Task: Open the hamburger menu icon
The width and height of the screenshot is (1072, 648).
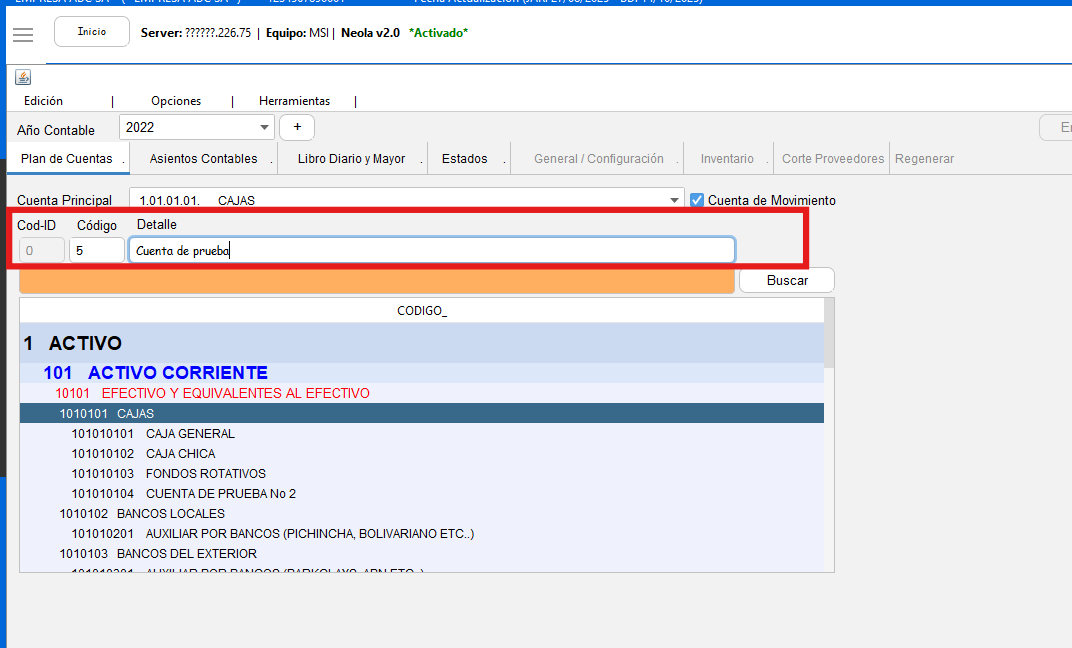Action: [x=22, y=34]
